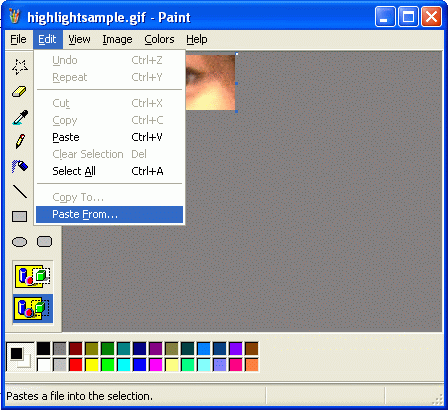Select the Eraser tool
The width and height of the screenshot is (448, 410).
(x=20, y=91)
